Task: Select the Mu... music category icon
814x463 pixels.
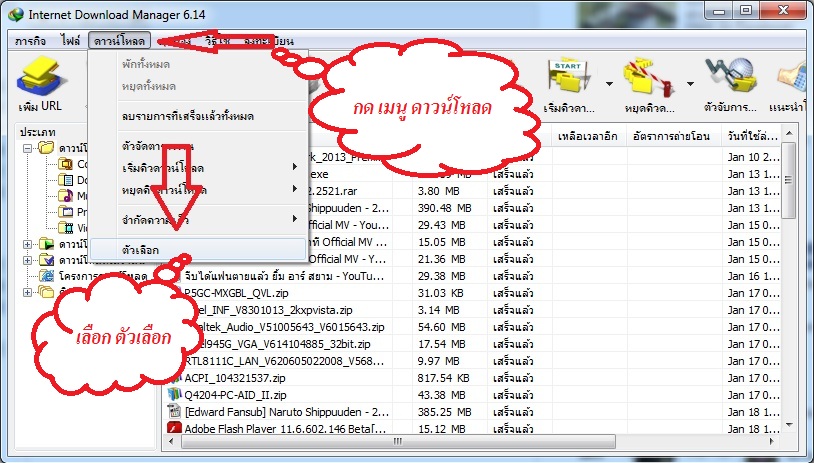Action: point(65,196)
